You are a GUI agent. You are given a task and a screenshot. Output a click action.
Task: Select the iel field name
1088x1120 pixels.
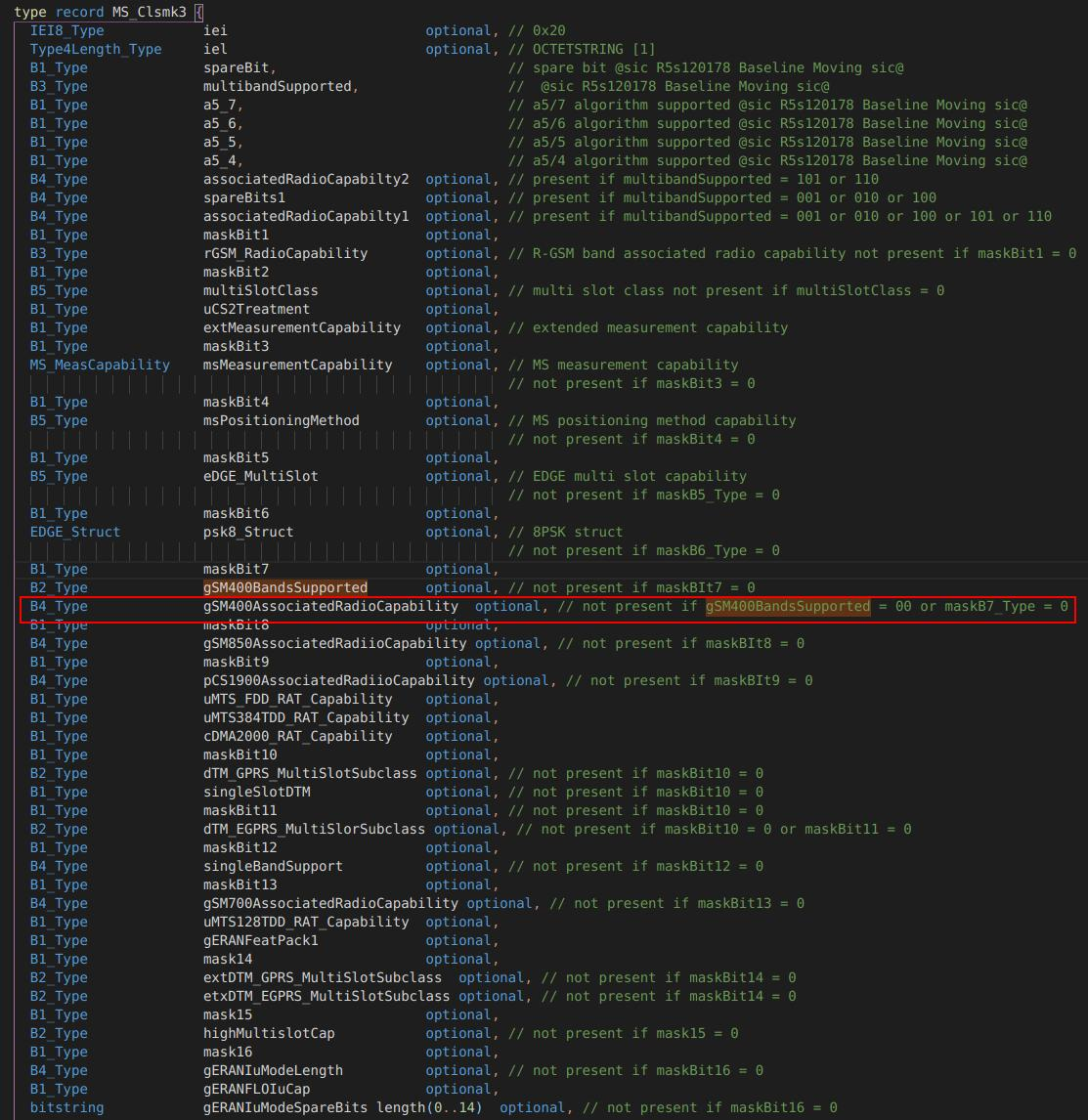[x=215, y=49]
